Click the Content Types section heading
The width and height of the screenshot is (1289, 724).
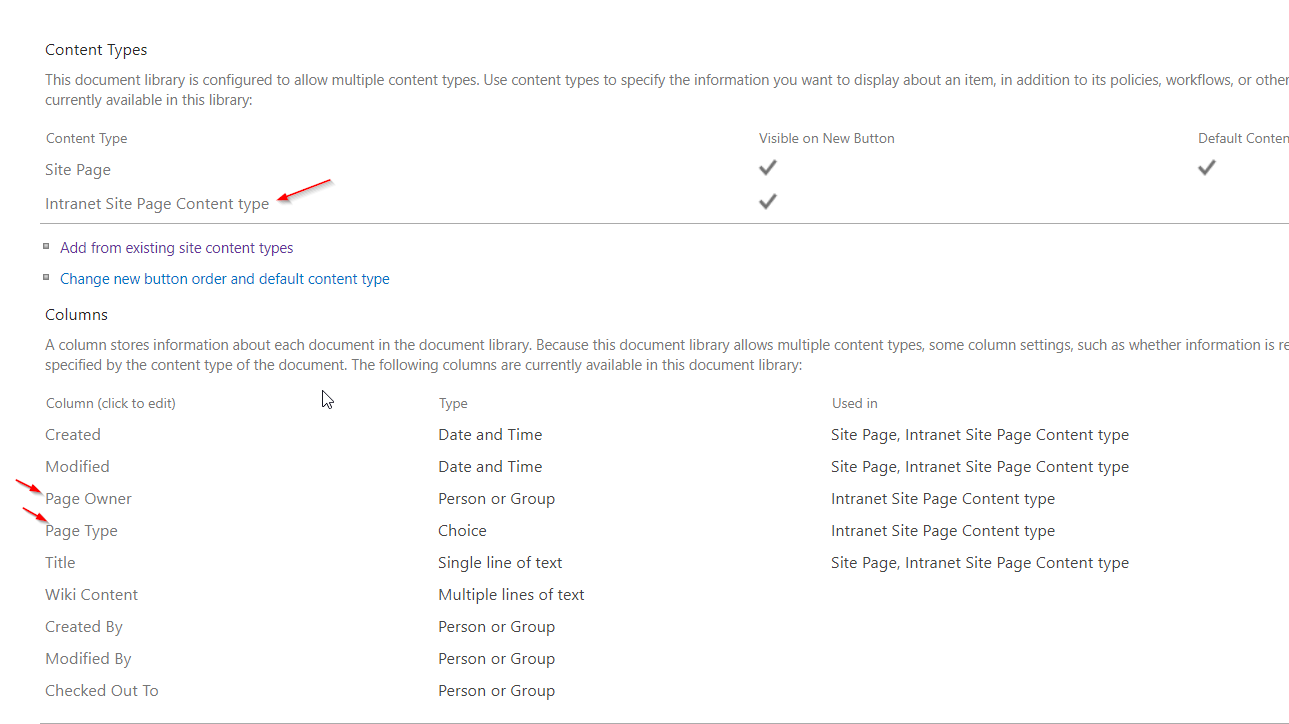[96, 50]
